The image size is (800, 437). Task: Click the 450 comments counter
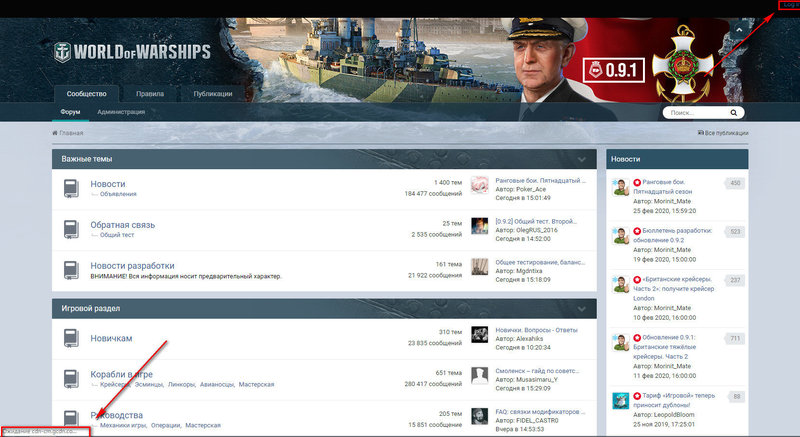click(735, 183)
